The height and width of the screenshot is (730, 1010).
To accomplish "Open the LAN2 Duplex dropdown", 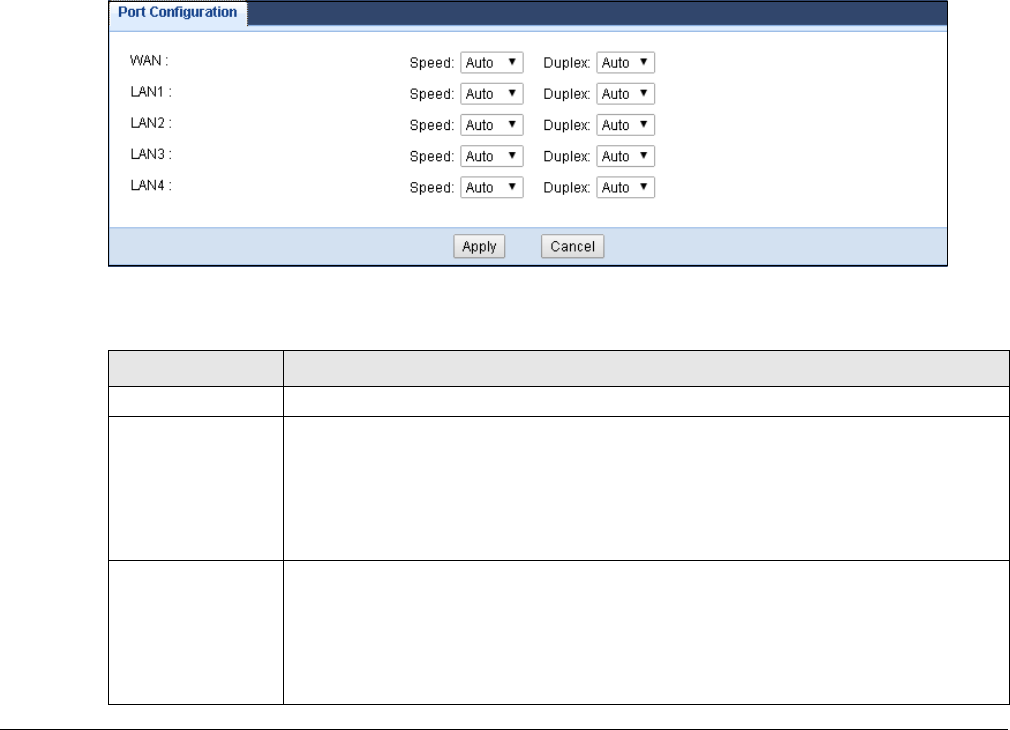I will coord(625,125).
